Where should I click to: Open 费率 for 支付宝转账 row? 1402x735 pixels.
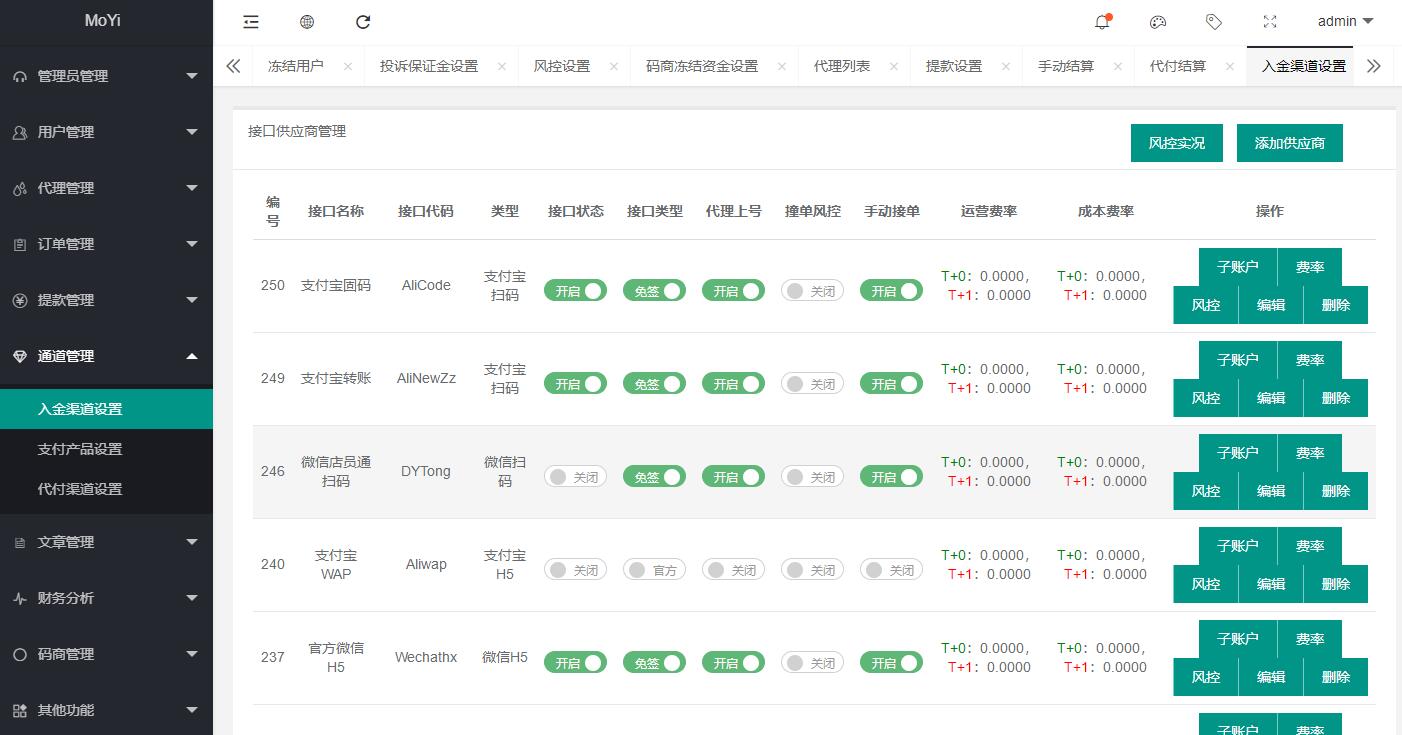coord(1310,360)
